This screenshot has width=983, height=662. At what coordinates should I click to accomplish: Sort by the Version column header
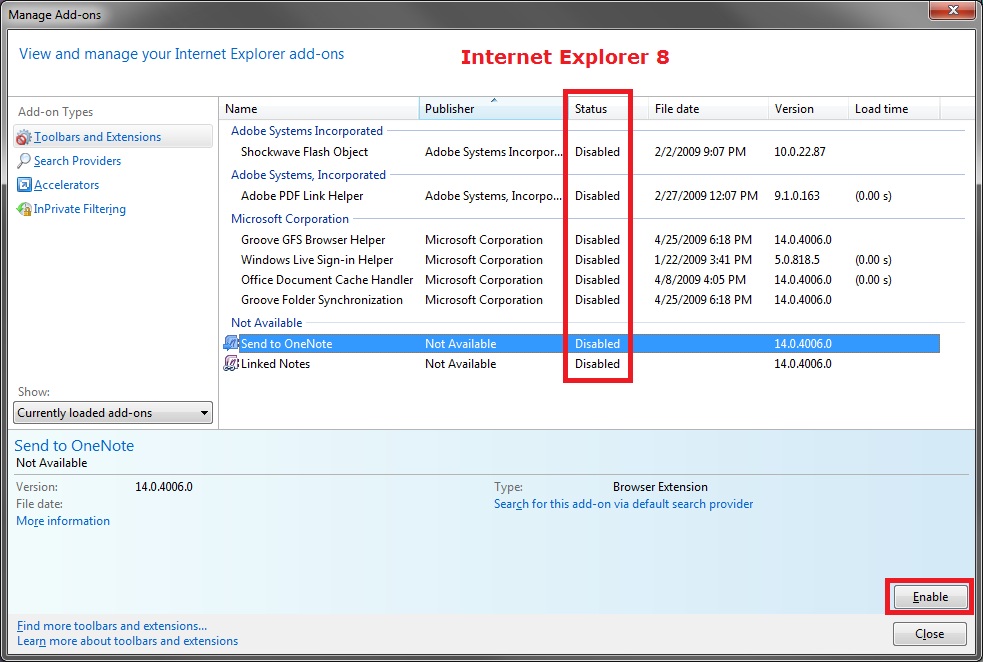tap(808, 108)
